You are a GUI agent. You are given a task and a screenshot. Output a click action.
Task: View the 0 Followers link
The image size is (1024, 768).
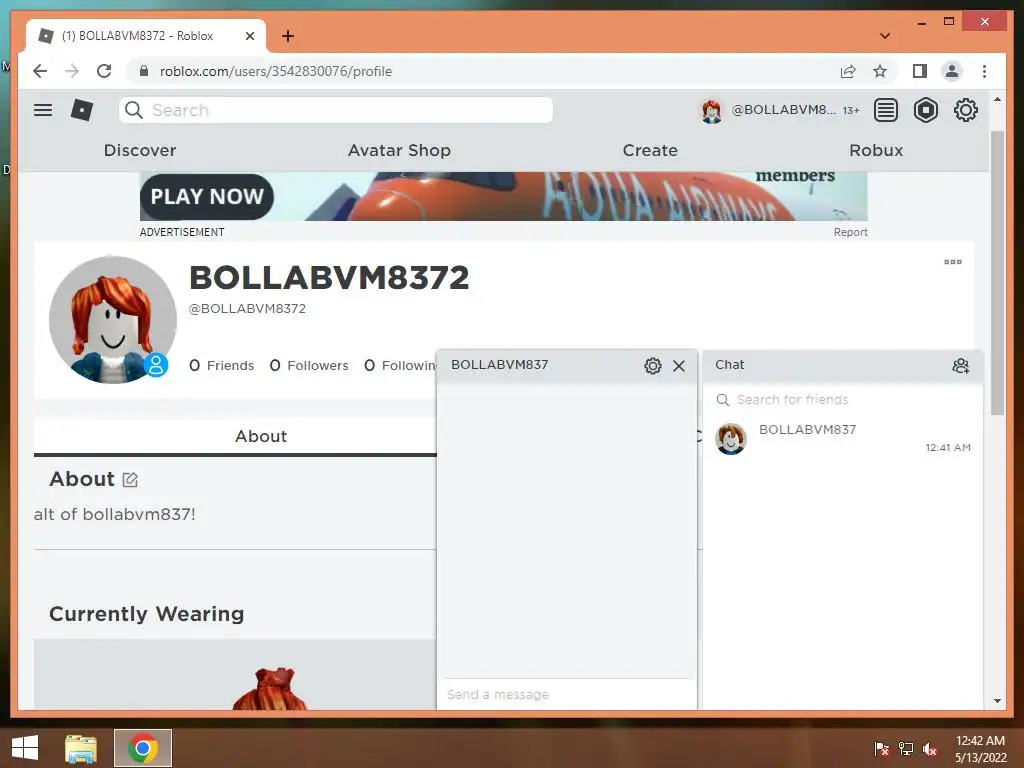(x=309, y=366)
